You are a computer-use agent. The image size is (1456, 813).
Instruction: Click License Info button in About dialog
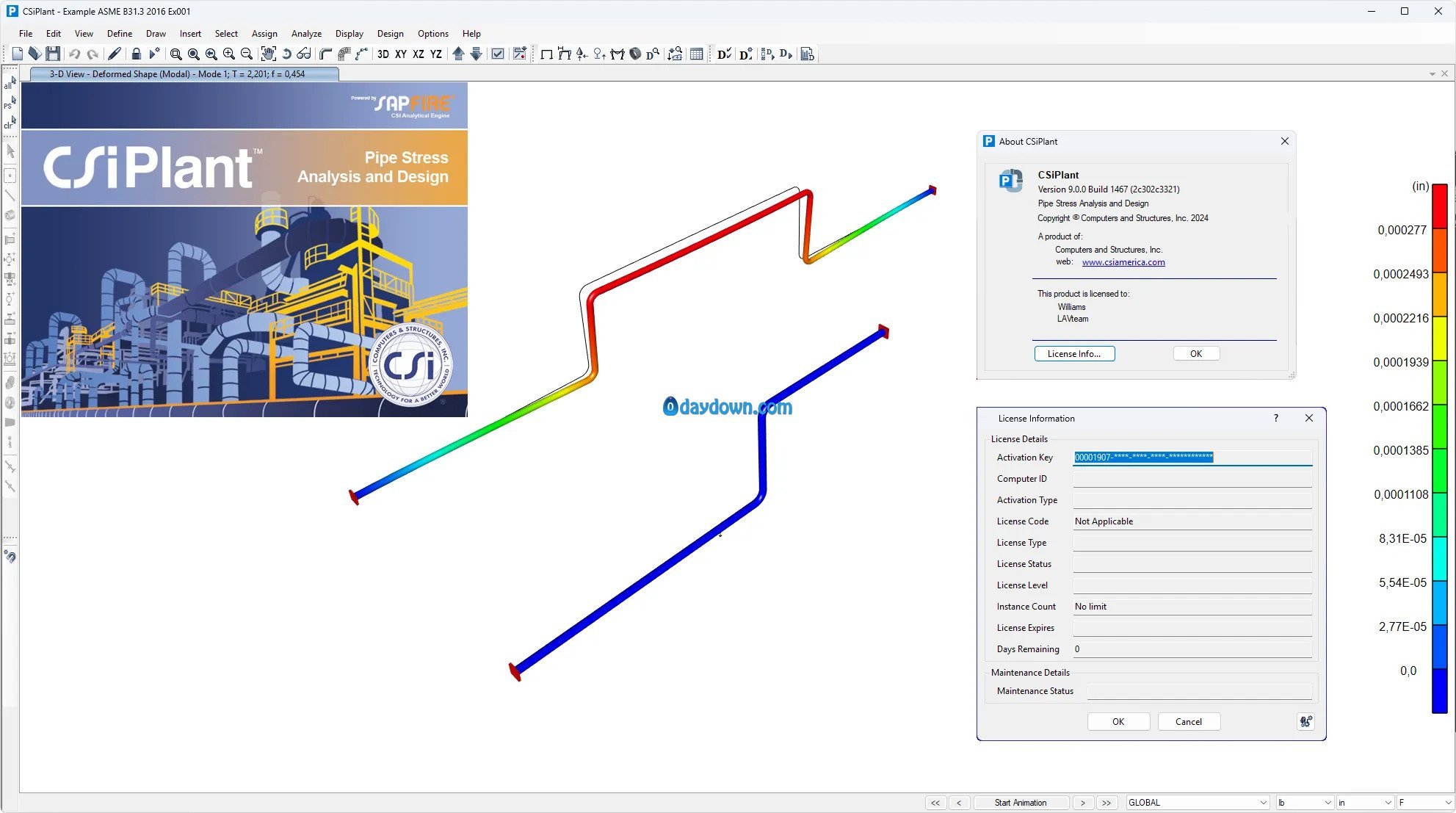(1074, 354)
